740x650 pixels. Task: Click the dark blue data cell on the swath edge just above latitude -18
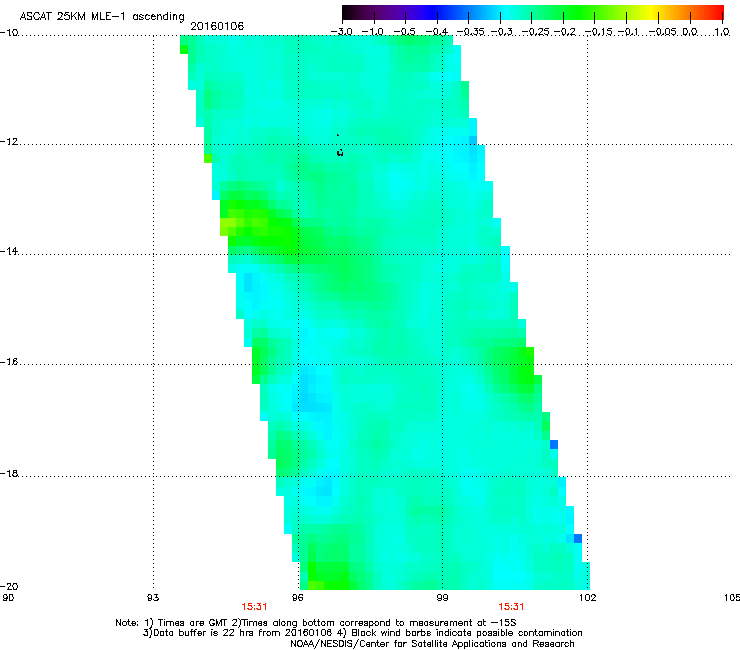554,444
